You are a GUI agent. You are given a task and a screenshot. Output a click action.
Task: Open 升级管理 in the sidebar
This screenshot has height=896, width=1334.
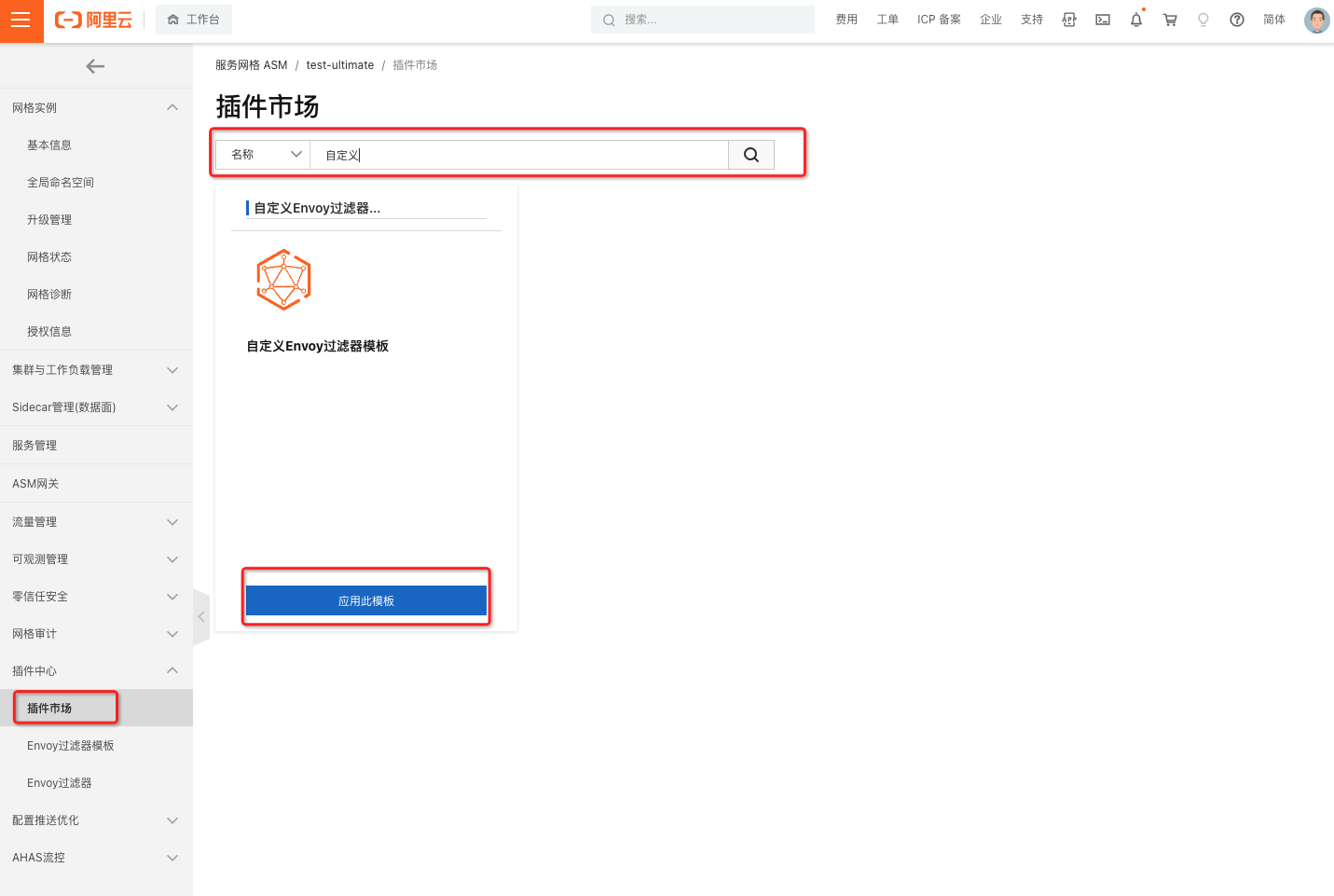coord(96,220)
